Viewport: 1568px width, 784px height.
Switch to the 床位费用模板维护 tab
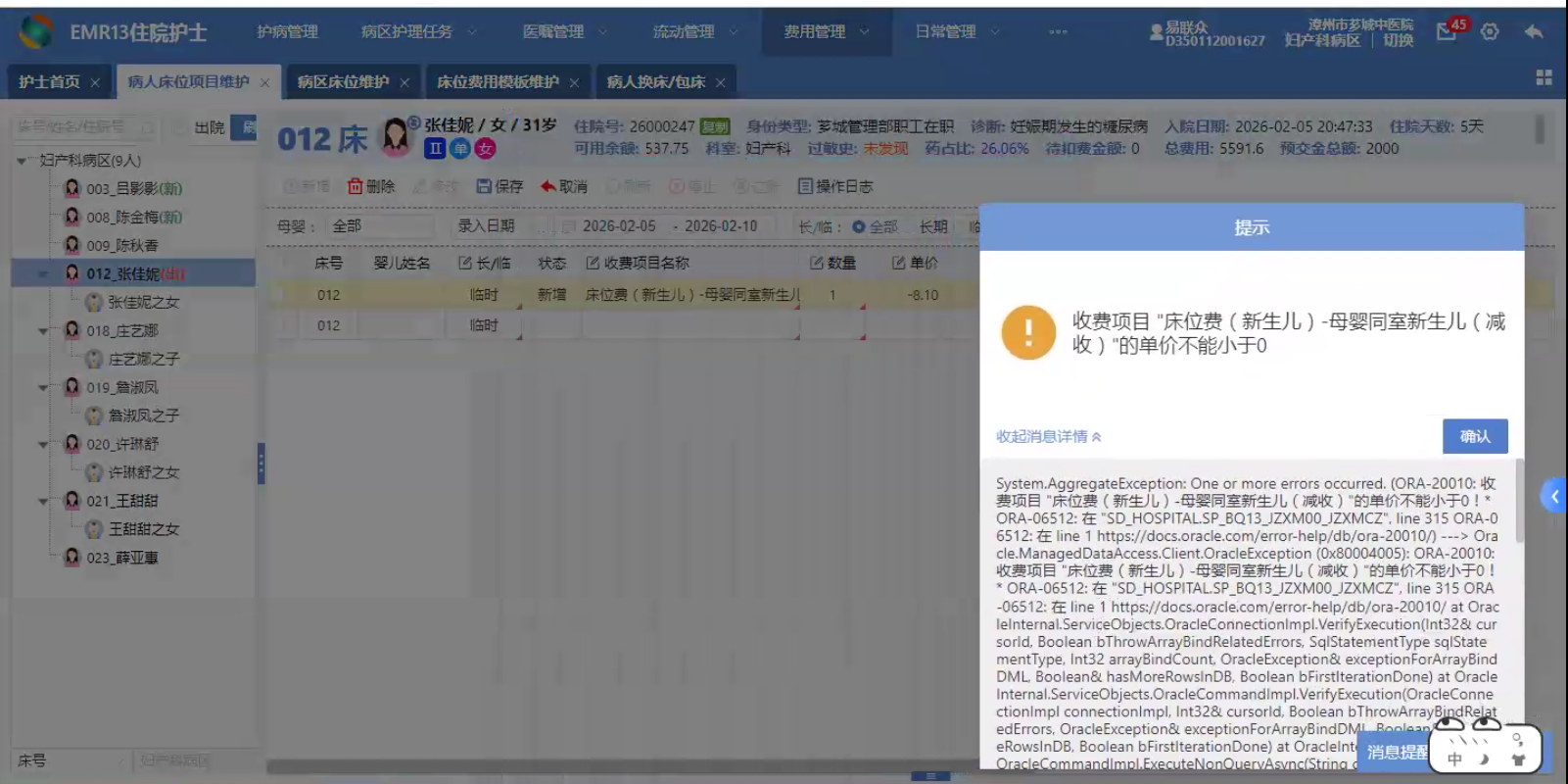[x=498, y=82]
